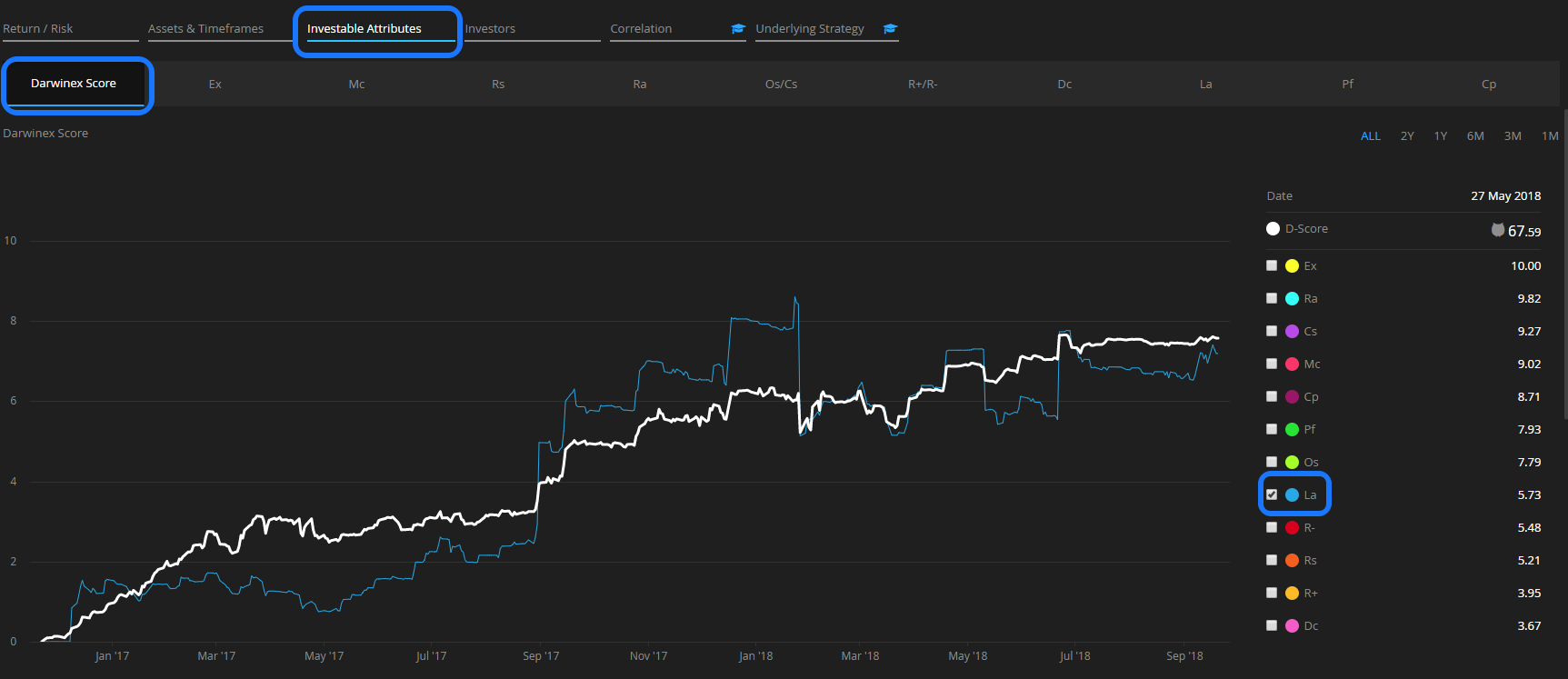
Task: Click the yellow Ex color dot
Action: [x=1292, y=265]
